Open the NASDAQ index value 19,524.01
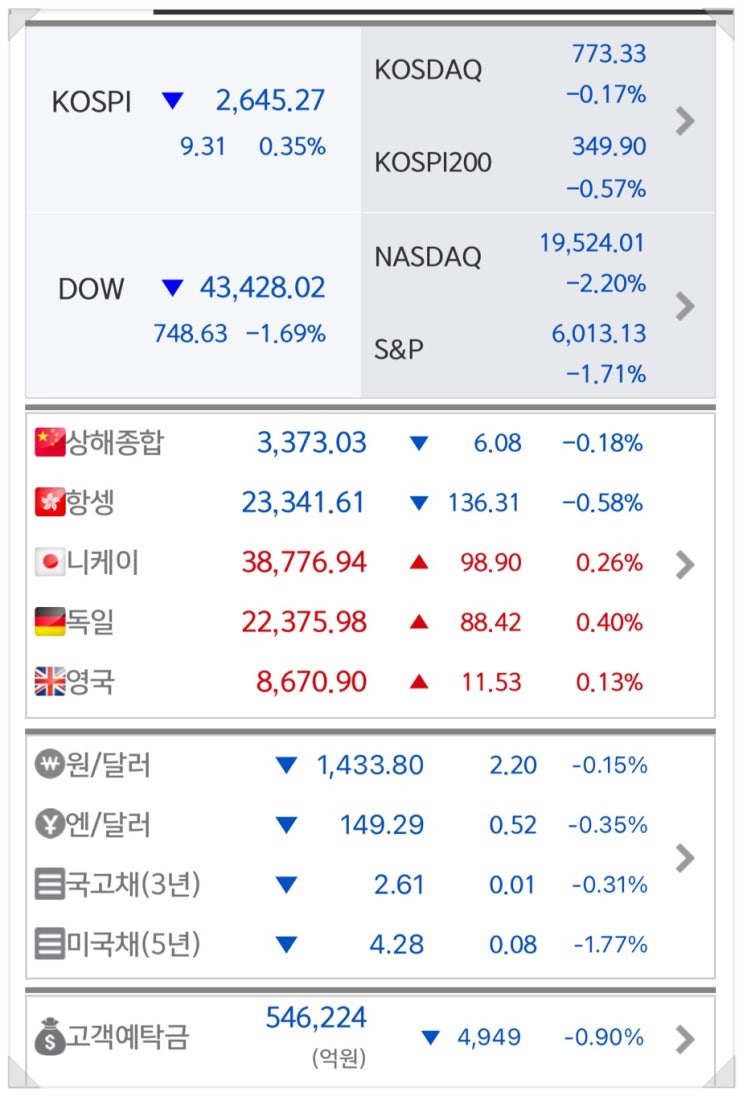 [x=592, y=242]
